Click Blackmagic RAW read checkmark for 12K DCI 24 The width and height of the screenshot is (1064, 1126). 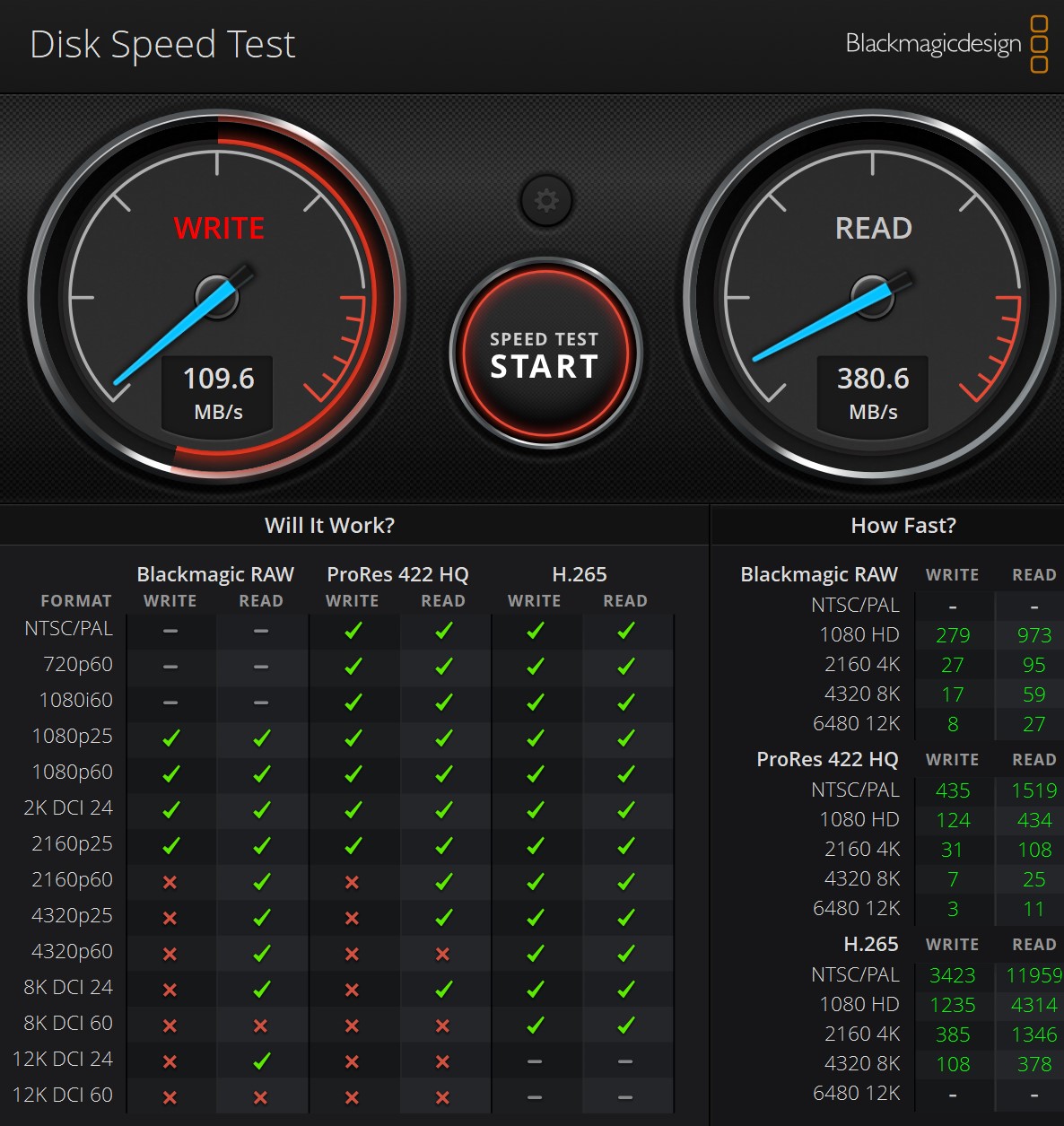tap(261, 1061)
